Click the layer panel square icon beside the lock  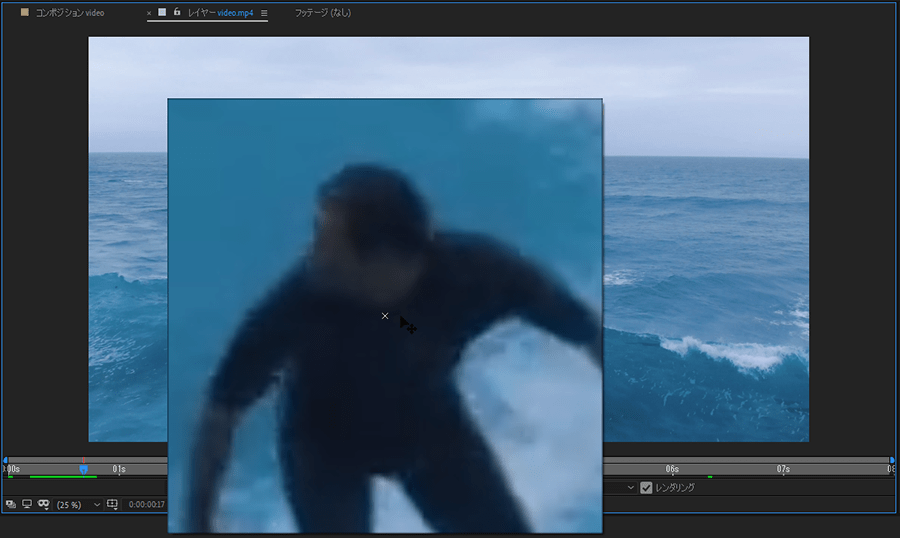coord(162,12)
